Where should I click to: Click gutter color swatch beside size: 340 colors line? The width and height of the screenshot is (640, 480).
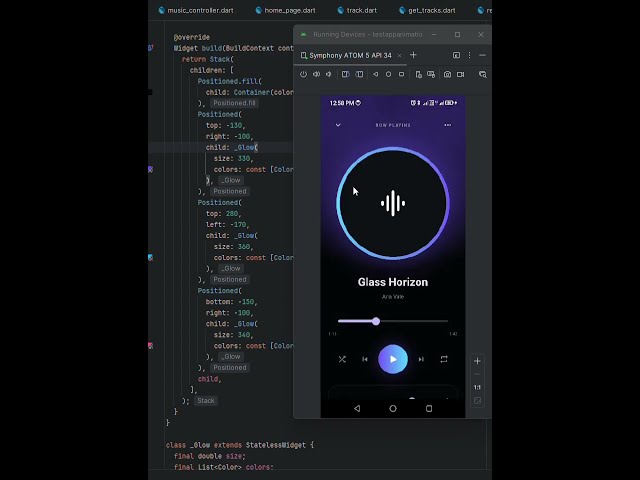coord(150,346)
